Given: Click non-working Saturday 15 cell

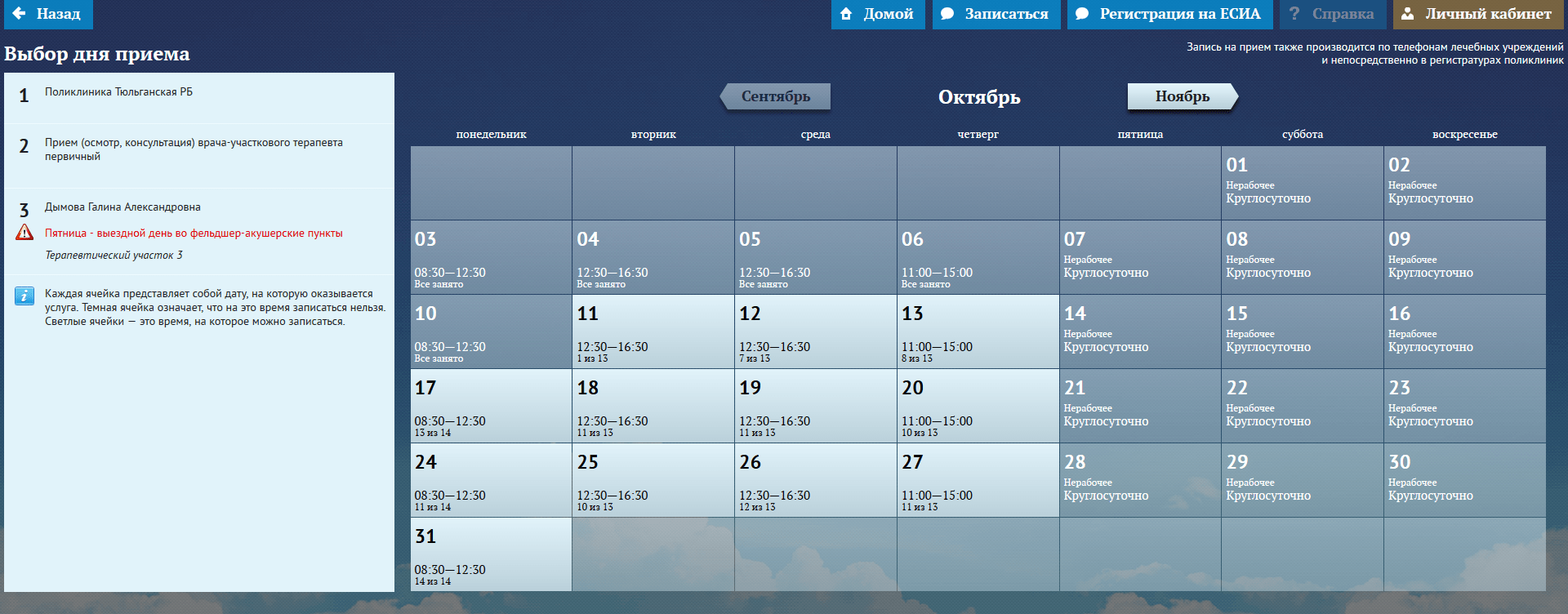Looking at the screenshot, I should [1303, 331].
